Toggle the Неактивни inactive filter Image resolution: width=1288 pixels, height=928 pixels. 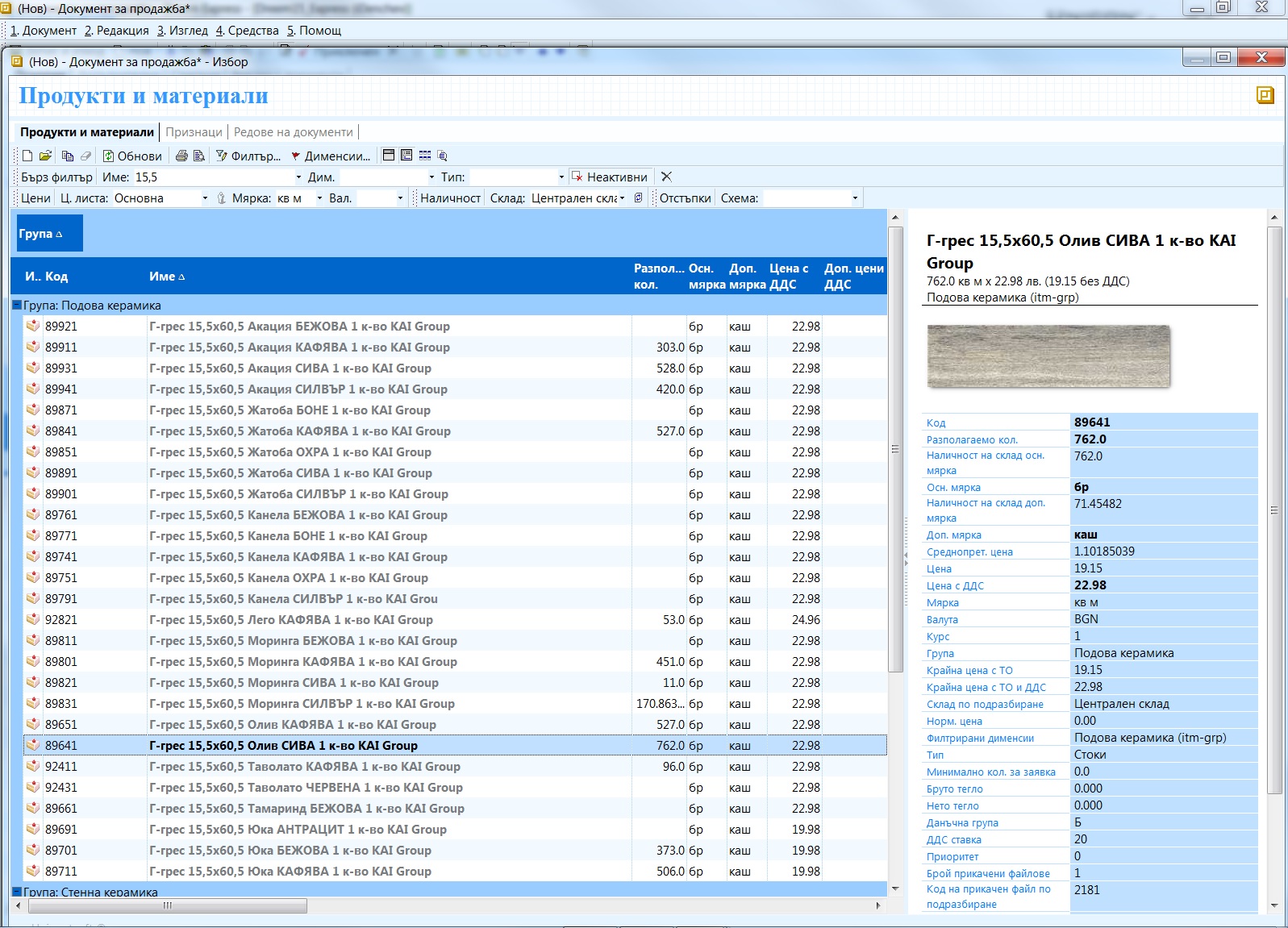pos(610,177)
